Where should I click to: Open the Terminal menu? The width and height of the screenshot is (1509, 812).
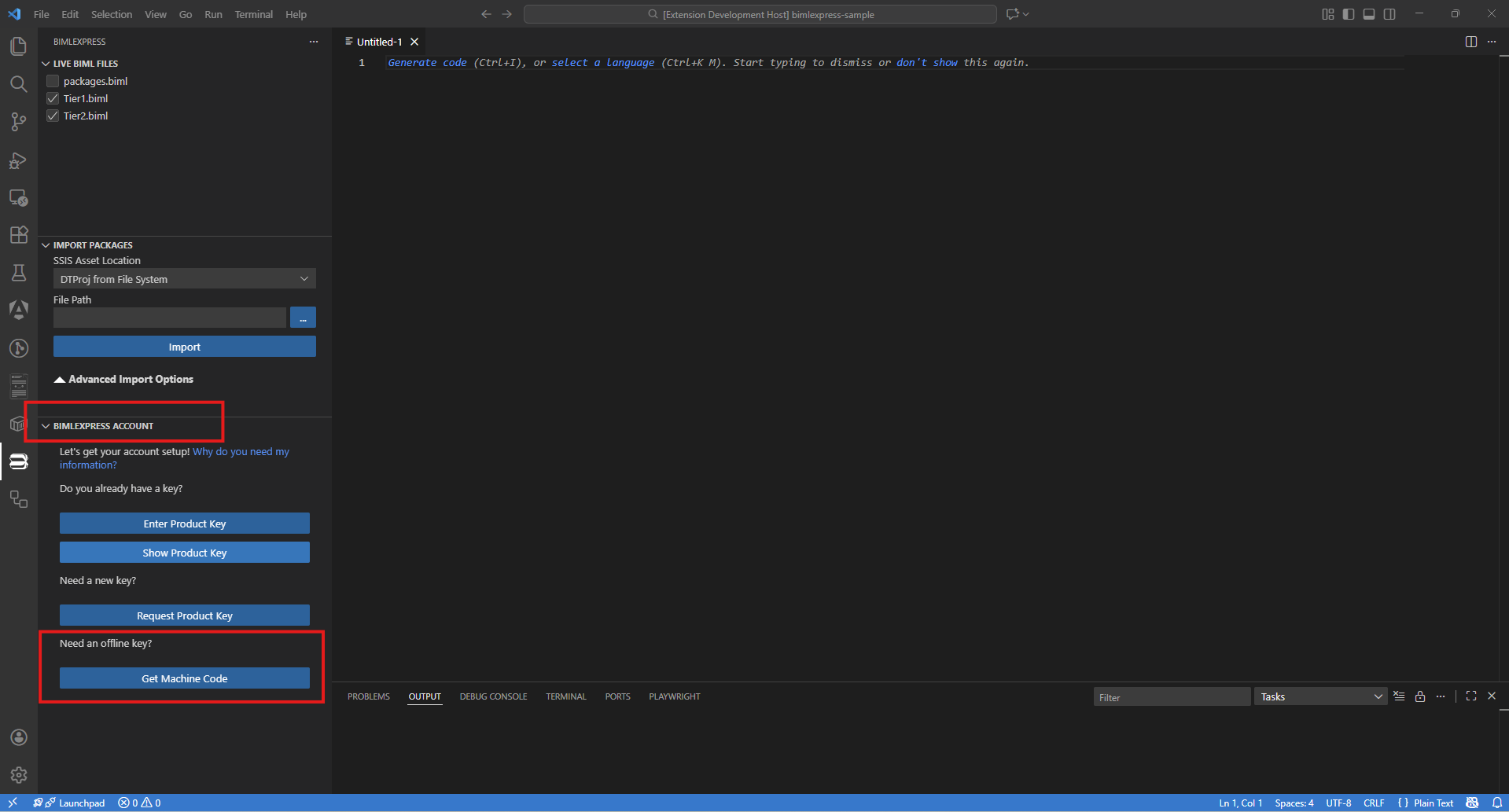(253, 14)
